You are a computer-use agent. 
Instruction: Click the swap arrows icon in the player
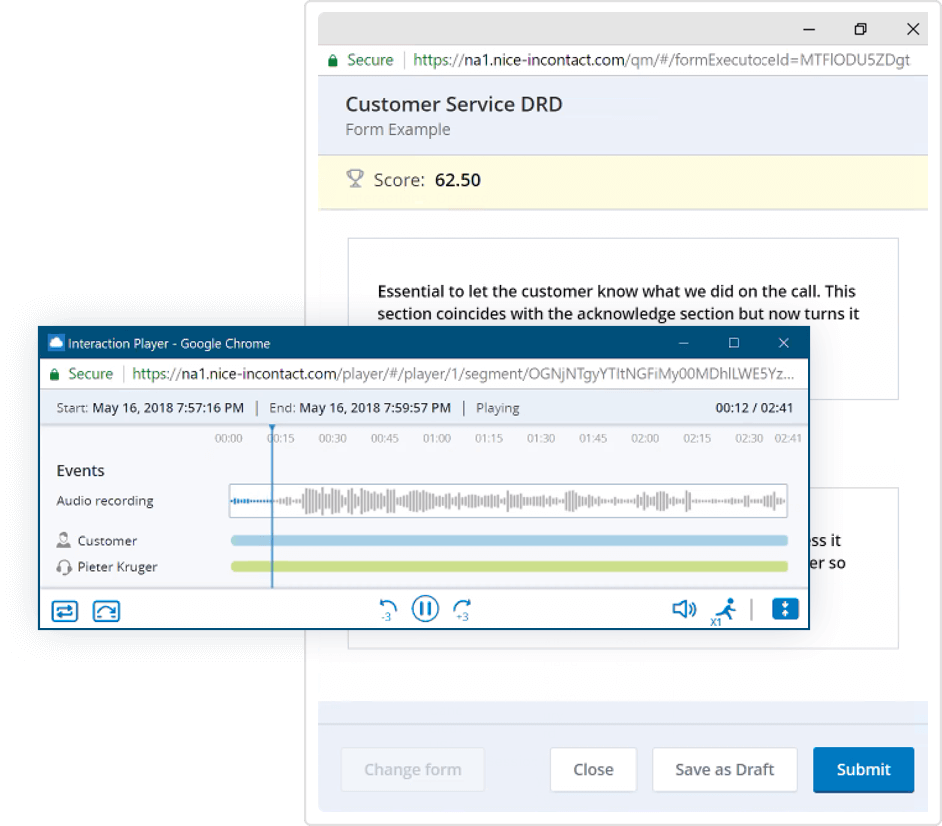pos(65,610)
